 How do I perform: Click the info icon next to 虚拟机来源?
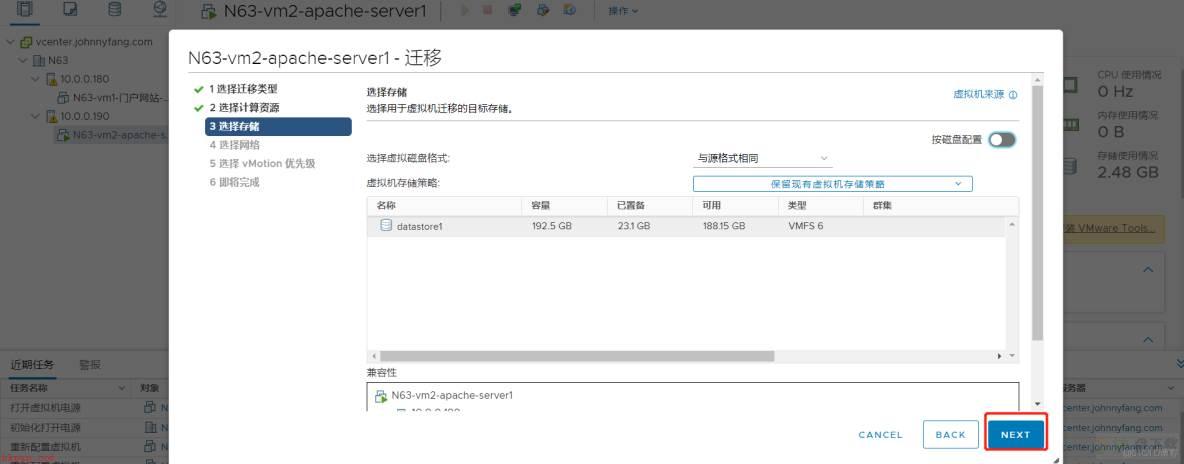point(1013,95)
